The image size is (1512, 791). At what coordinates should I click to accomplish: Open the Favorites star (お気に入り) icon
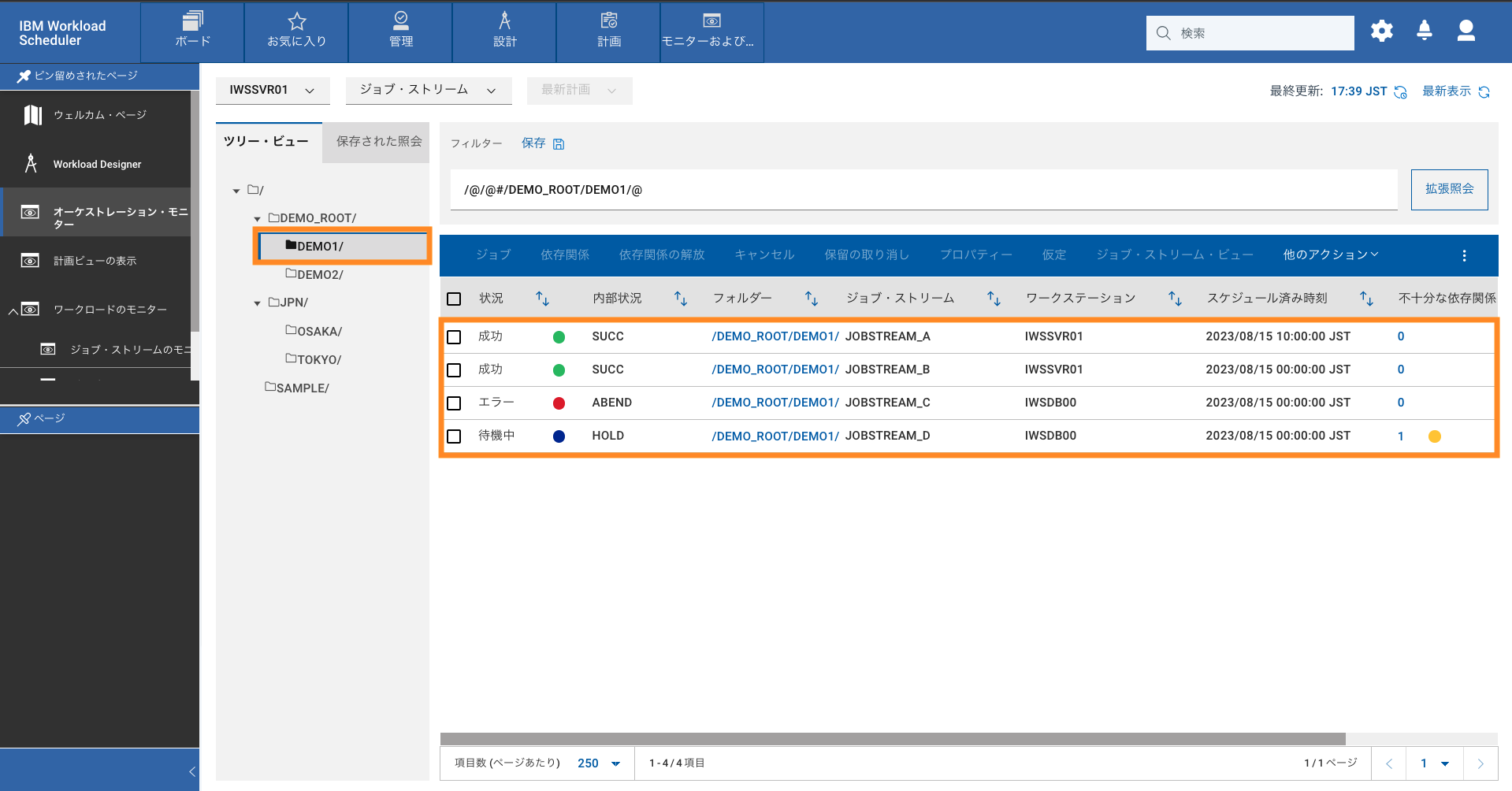point(296,21)
